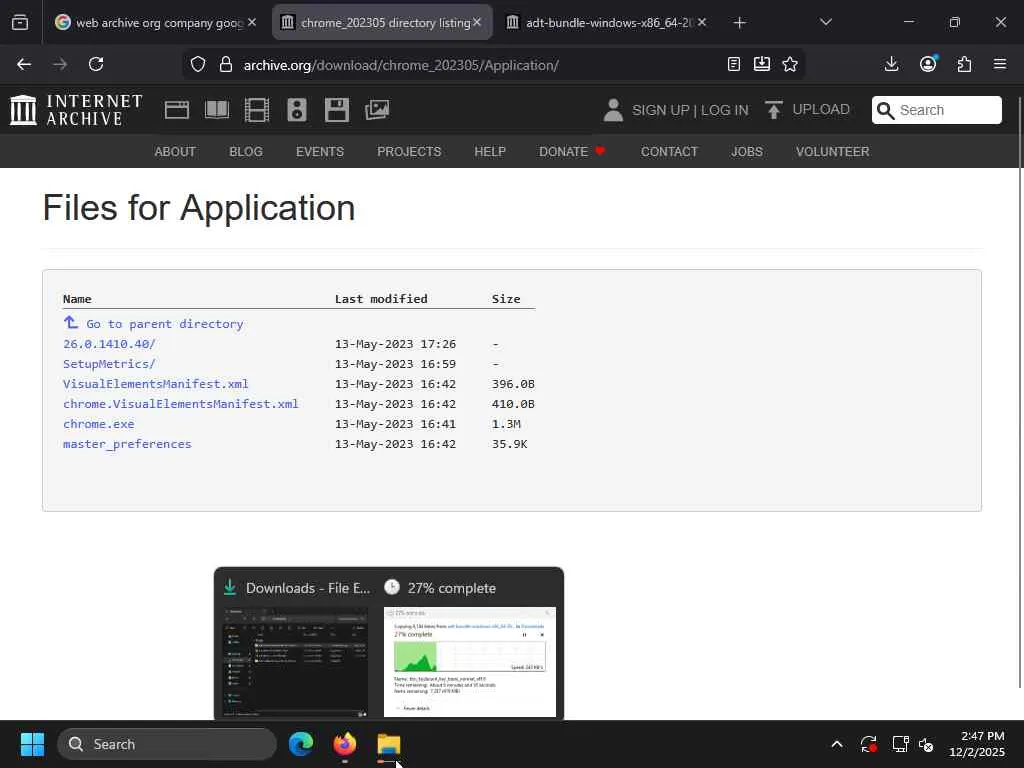1024x768 pixels.
Task: List all tabs dropdown arrow
Action: click(x=825, y=22)
